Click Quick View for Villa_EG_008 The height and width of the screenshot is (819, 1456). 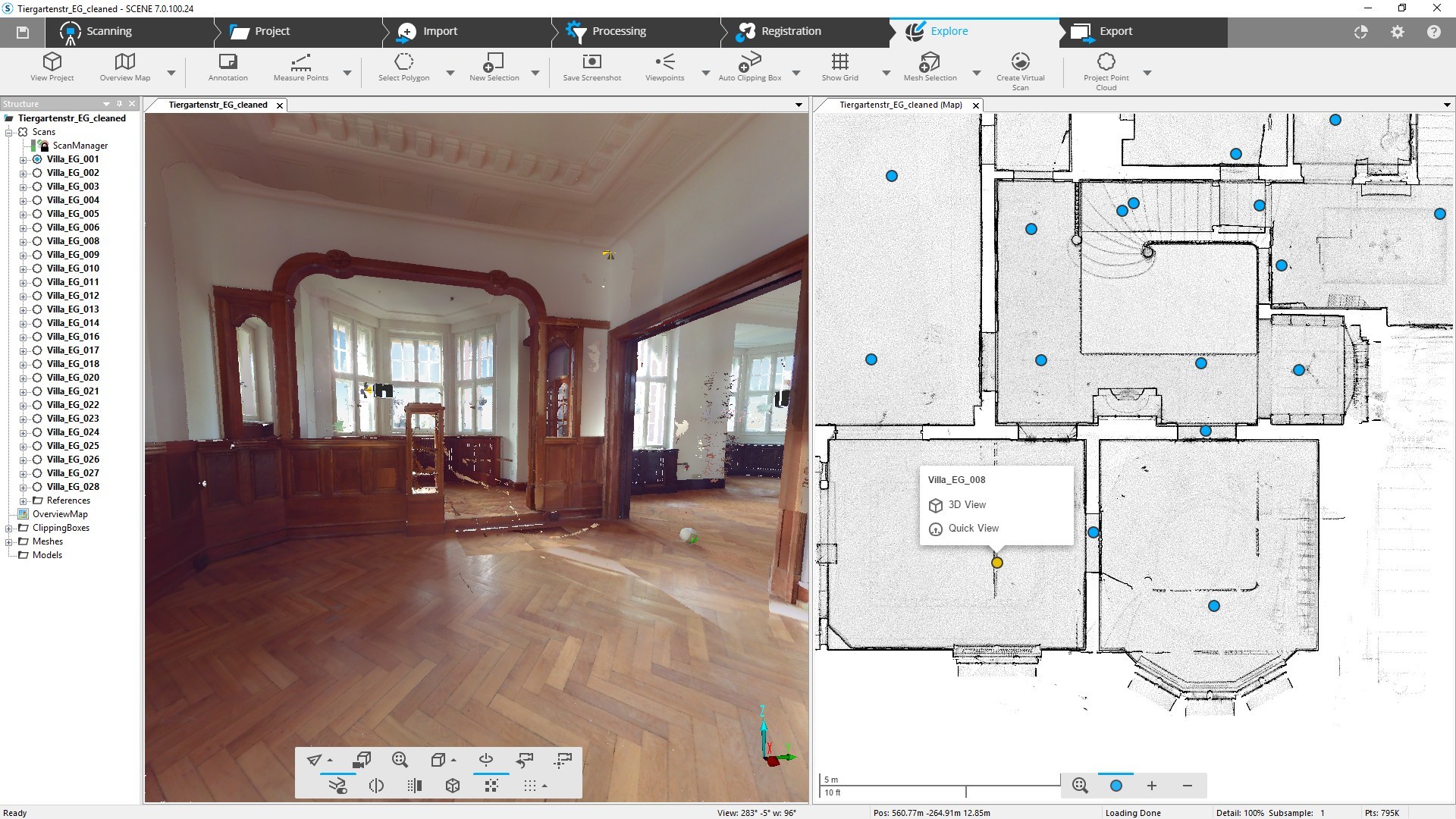pyautogui.click(x=973, y=528)
